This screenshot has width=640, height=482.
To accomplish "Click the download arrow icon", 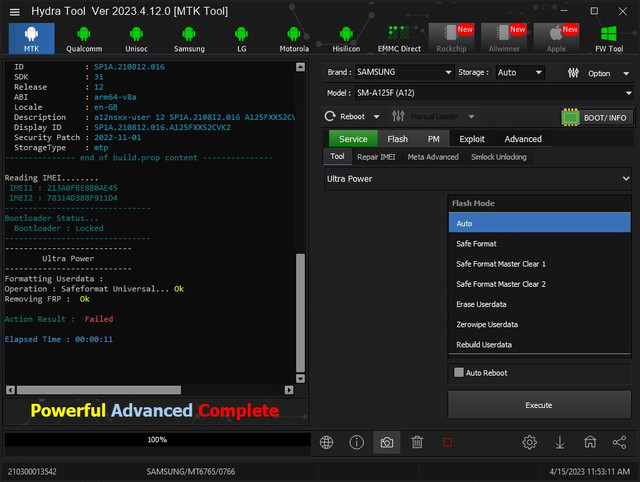I will (560, 442).
